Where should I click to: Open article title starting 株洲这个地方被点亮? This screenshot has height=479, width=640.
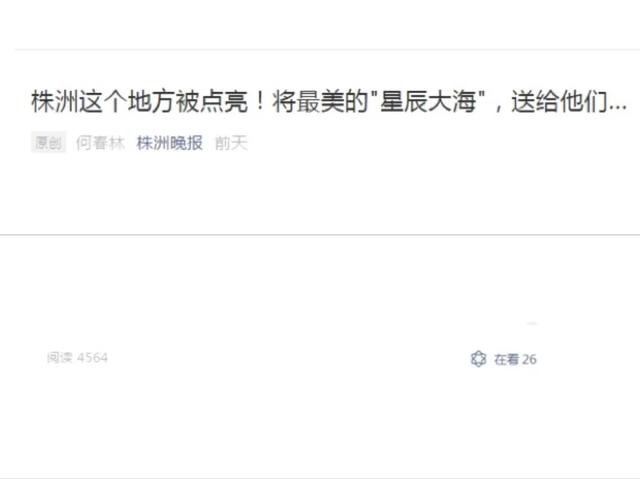pyautogui.click(x=329, y=102)
